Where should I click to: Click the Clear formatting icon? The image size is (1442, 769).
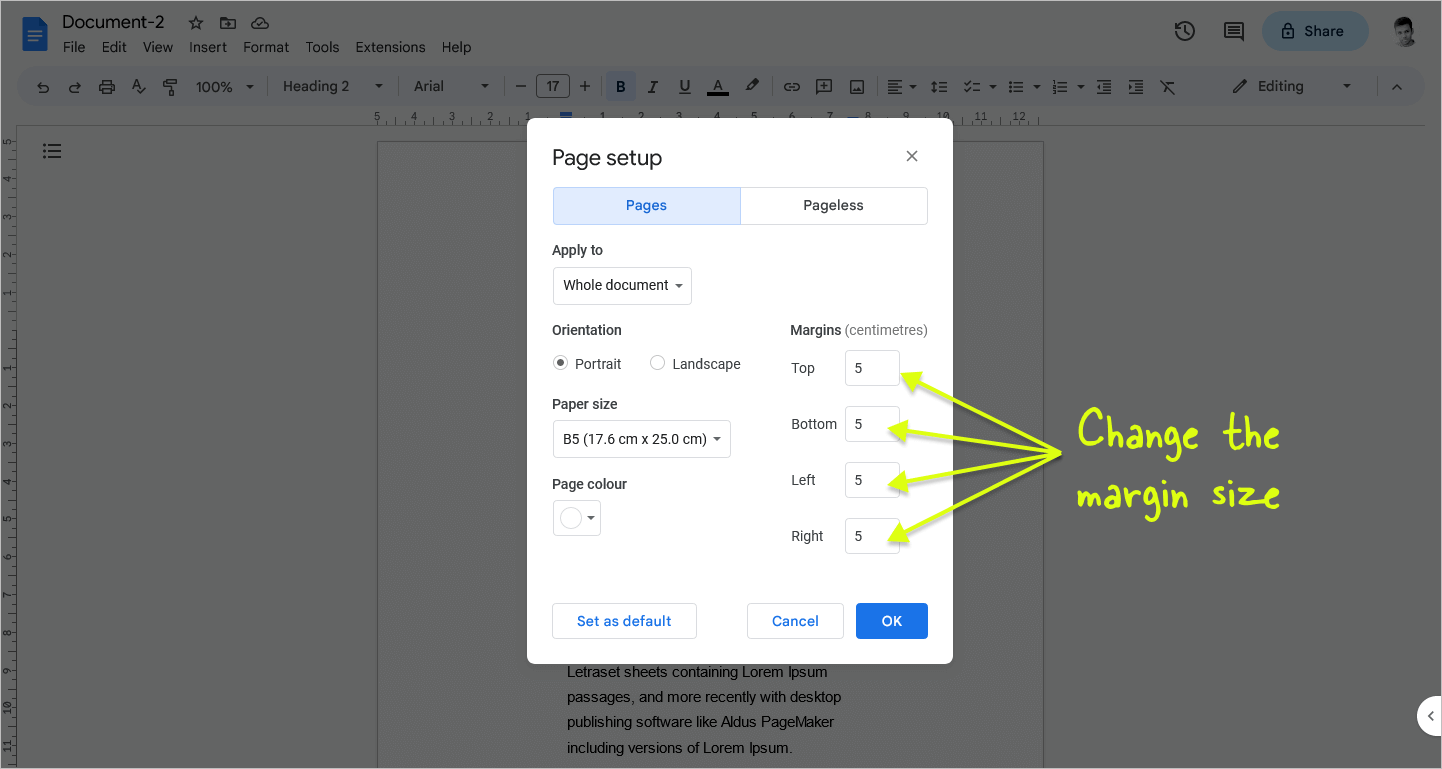pyautogui.click(x=1167, y=86)
